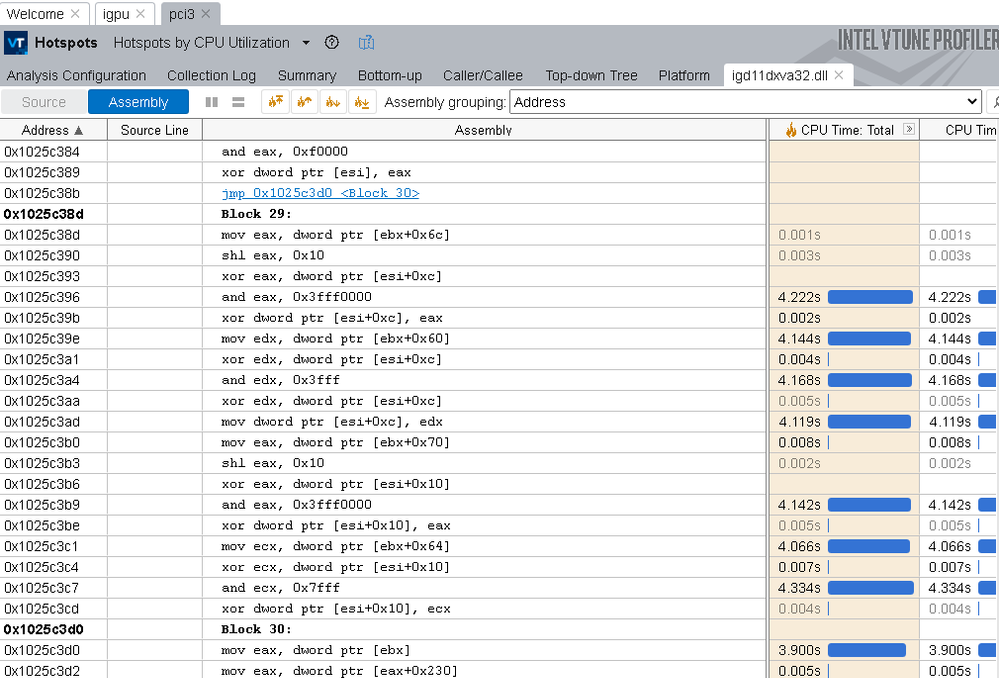Viewport: 999px width, 678px height.
Task: Toggle the Source view button
Action: click(43, 102)
